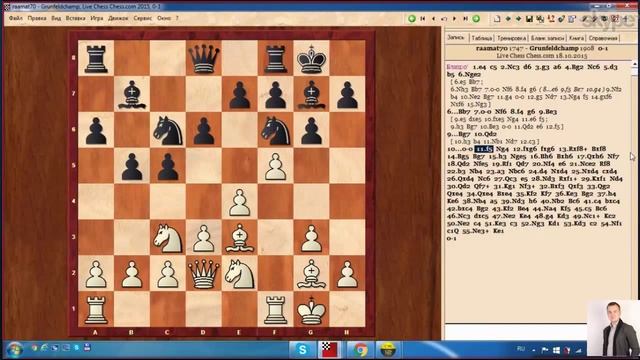
Task: Click the red numbers icon in toolbar
Action: click(551, 19)
